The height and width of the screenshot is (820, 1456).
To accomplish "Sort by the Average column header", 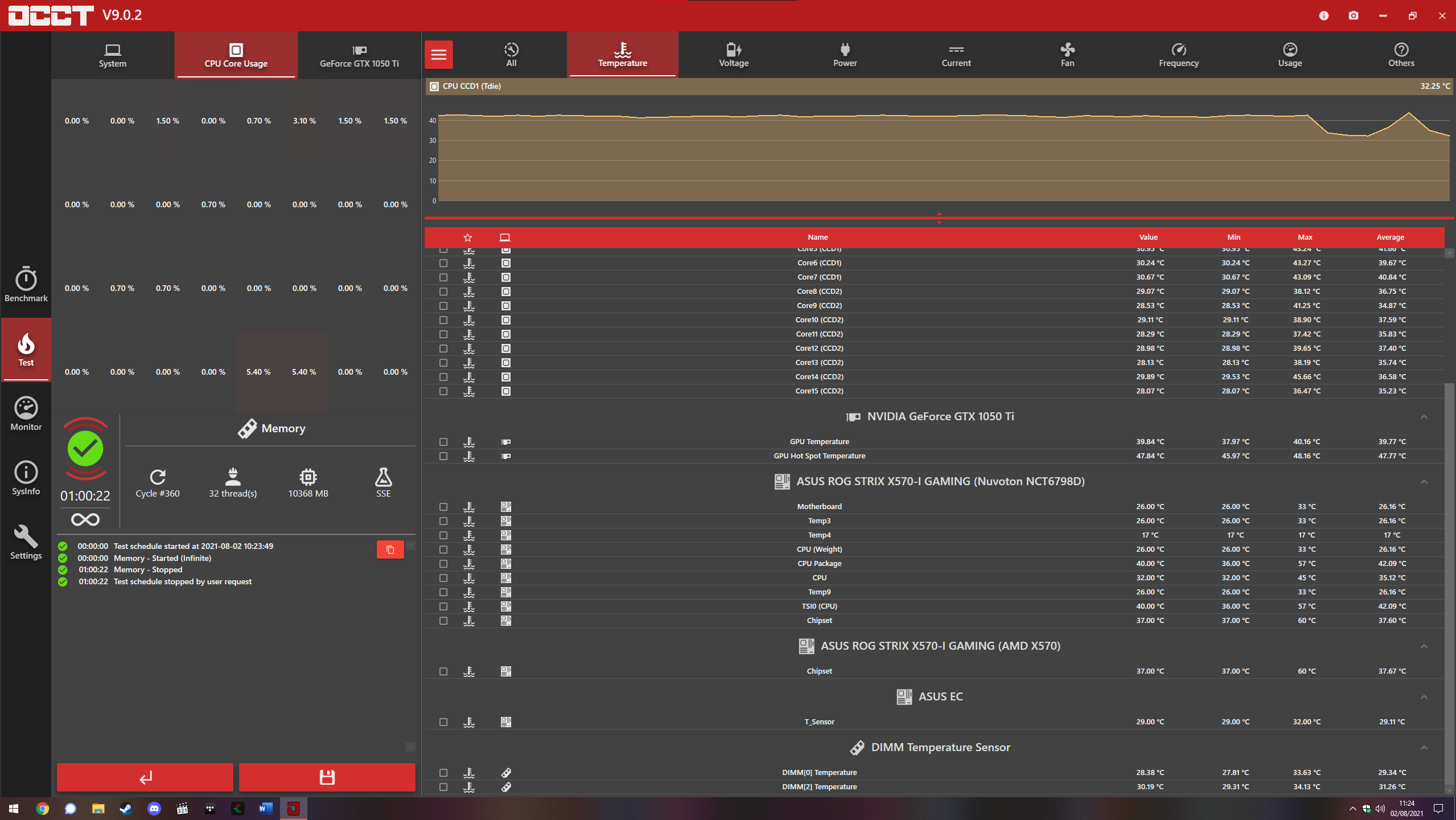I will 1390,237.
